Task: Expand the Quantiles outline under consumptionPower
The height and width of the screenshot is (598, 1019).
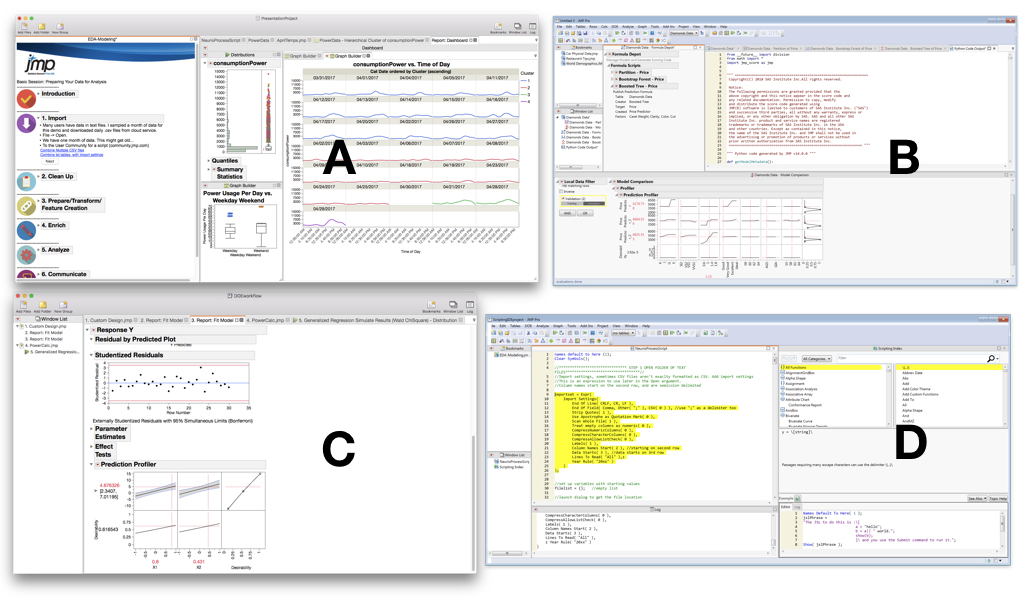Action: (x=208, y=160)
